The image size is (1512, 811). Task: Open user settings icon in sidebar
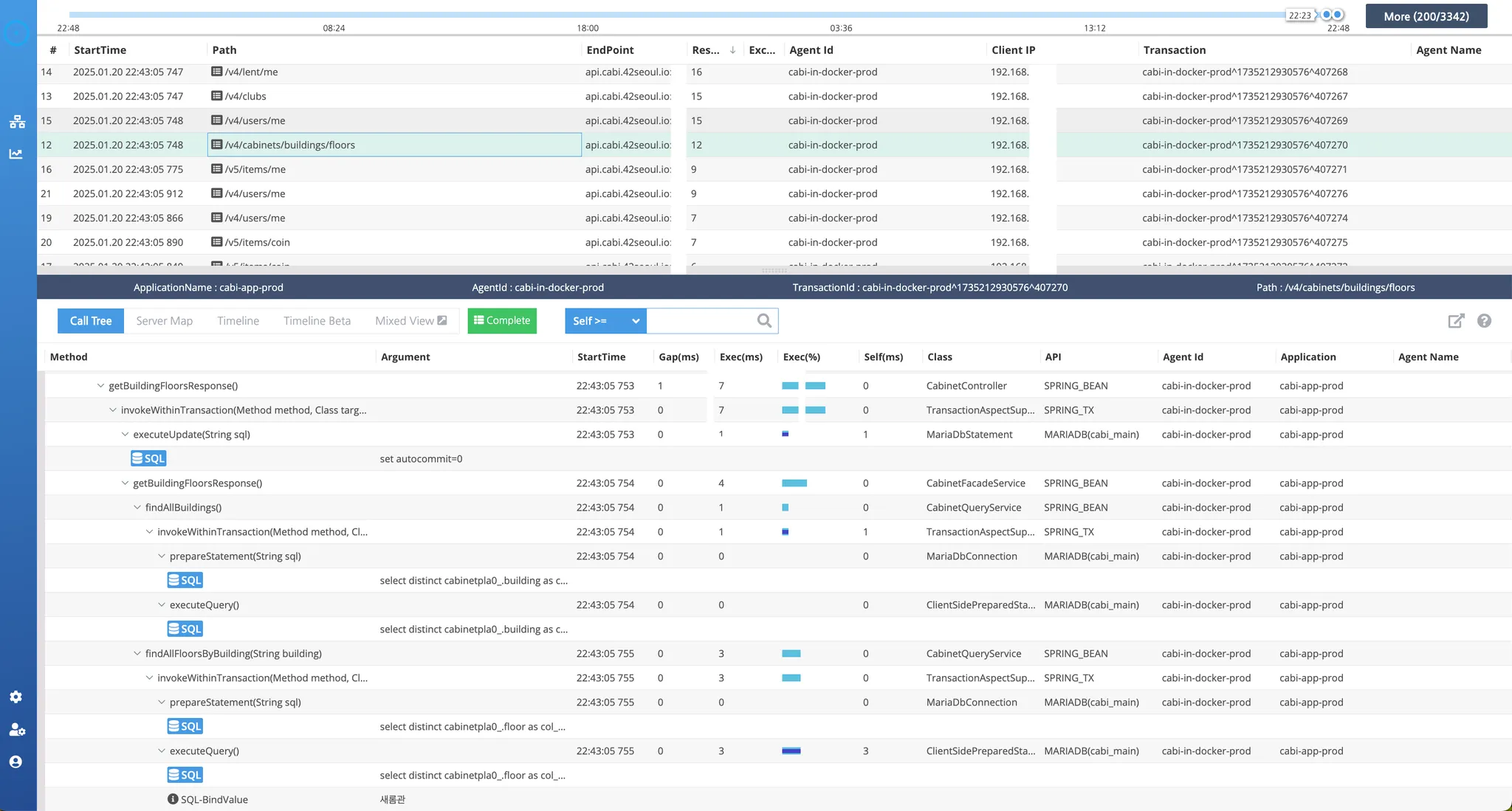click(17, 730)
